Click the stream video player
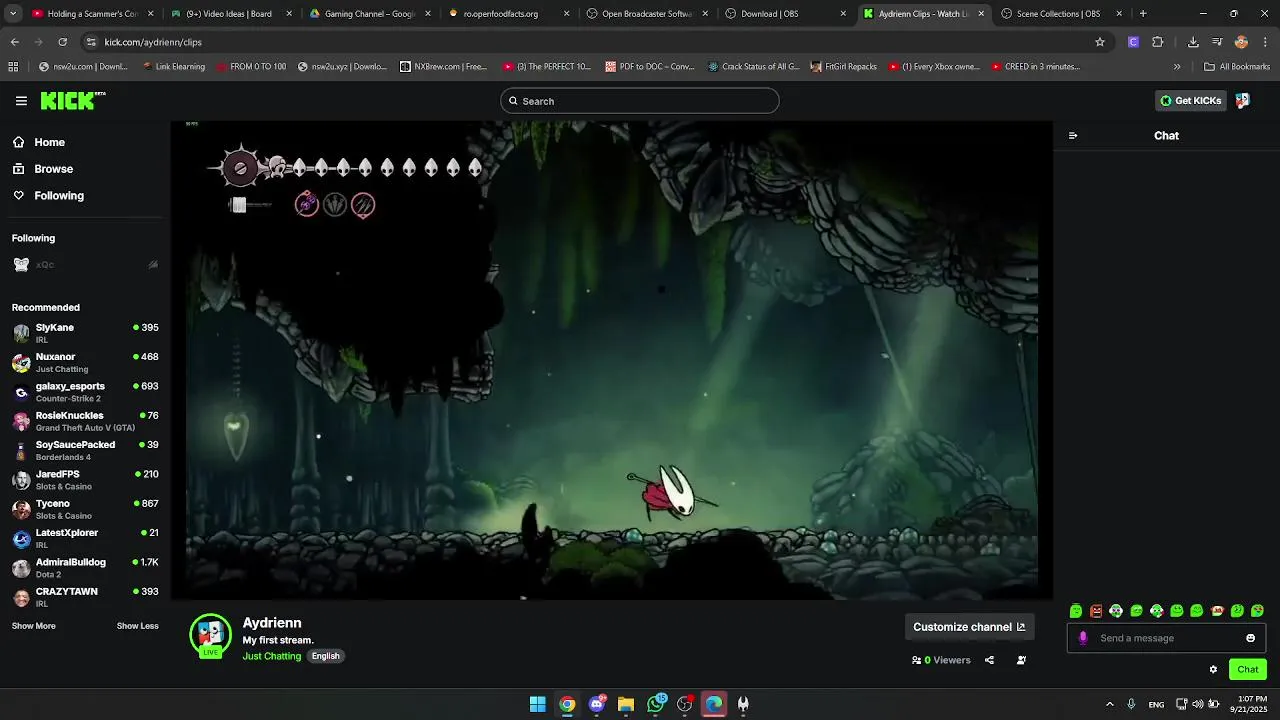Viewport: 1280px width, 720px height. 612,360
